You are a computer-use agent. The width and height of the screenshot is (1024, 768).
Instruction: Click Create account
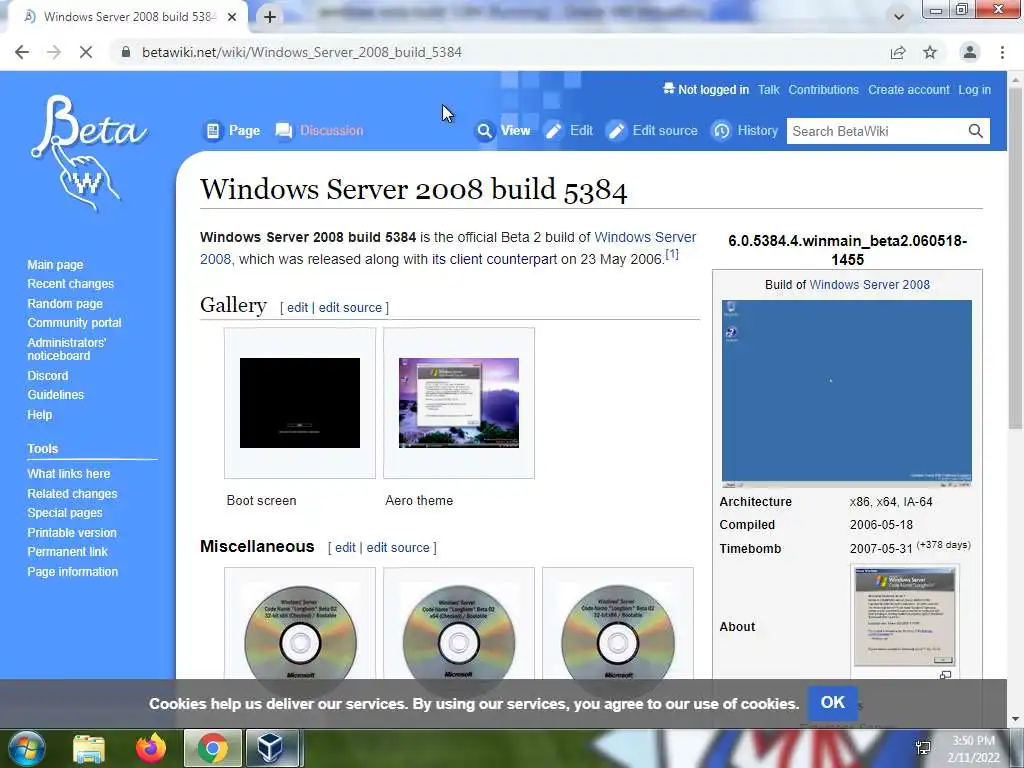pos(908,90)
